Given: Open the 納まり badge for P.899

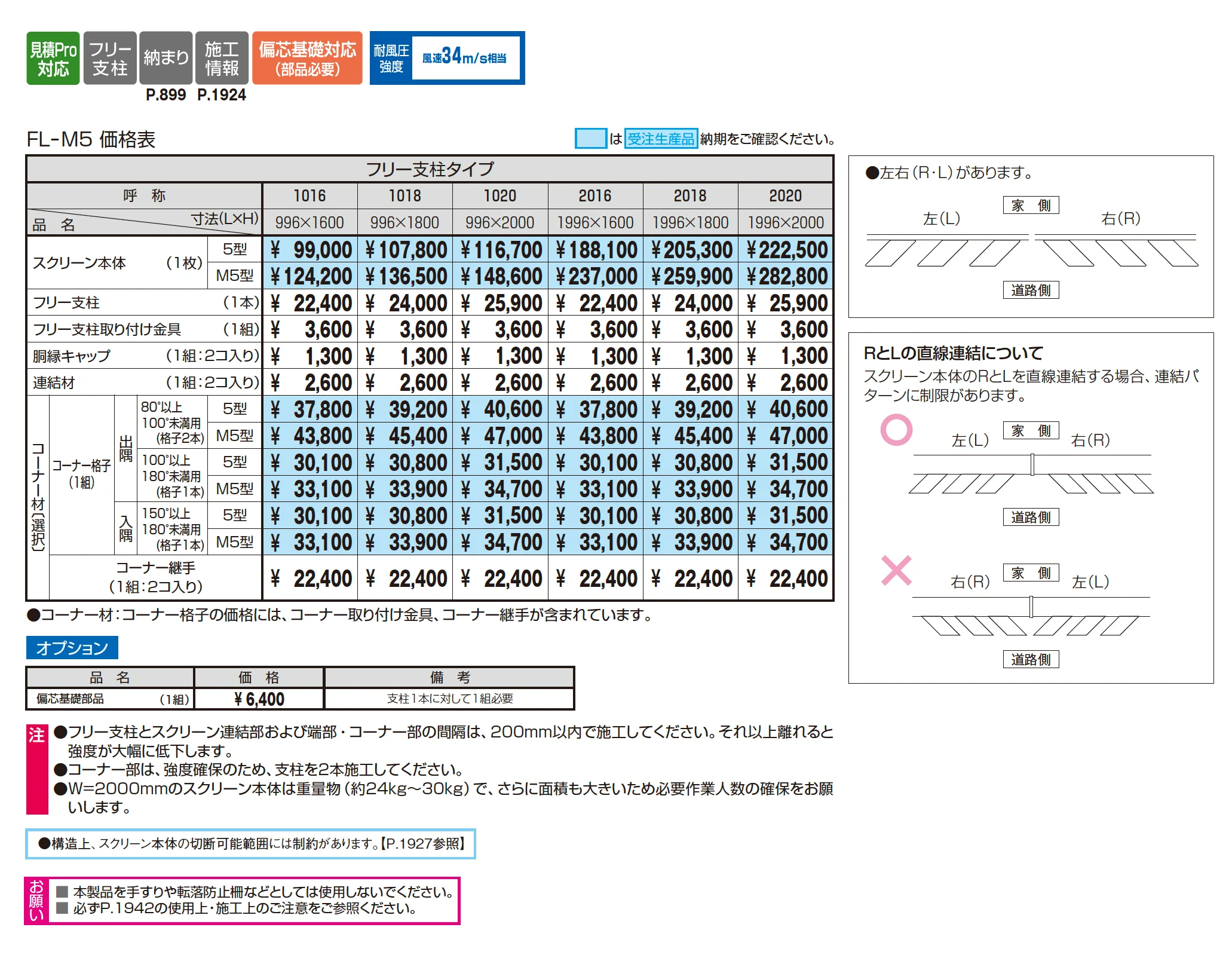Looking at the screenshot, I should point(166,58).
